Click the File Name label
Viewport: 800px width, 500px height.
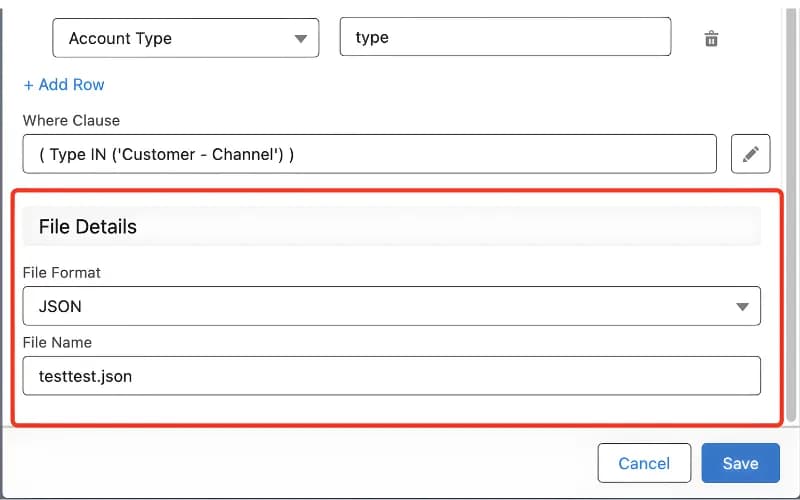(57, 342)
